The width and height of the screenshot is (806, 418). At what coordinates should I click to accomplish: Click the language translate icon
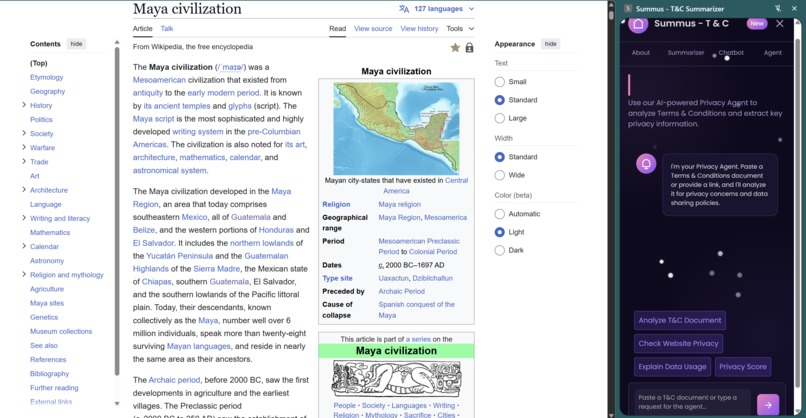click(404, 9)
